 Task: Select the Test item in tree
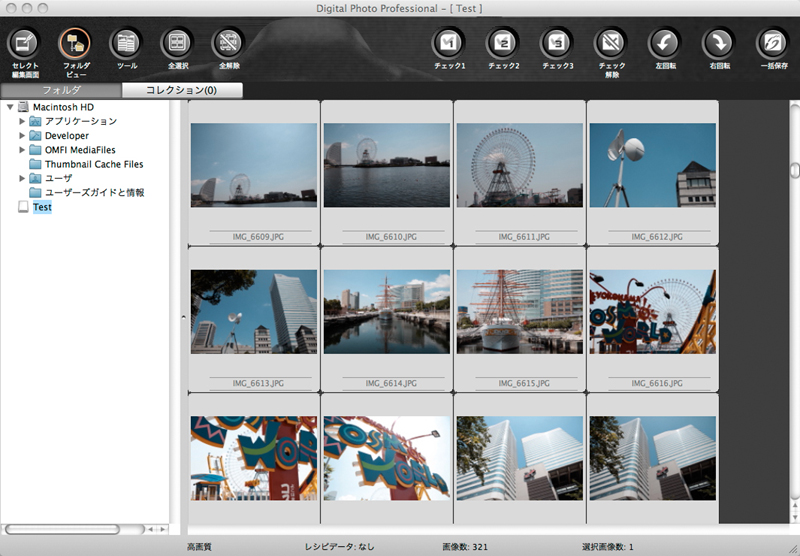click(42, 207)
